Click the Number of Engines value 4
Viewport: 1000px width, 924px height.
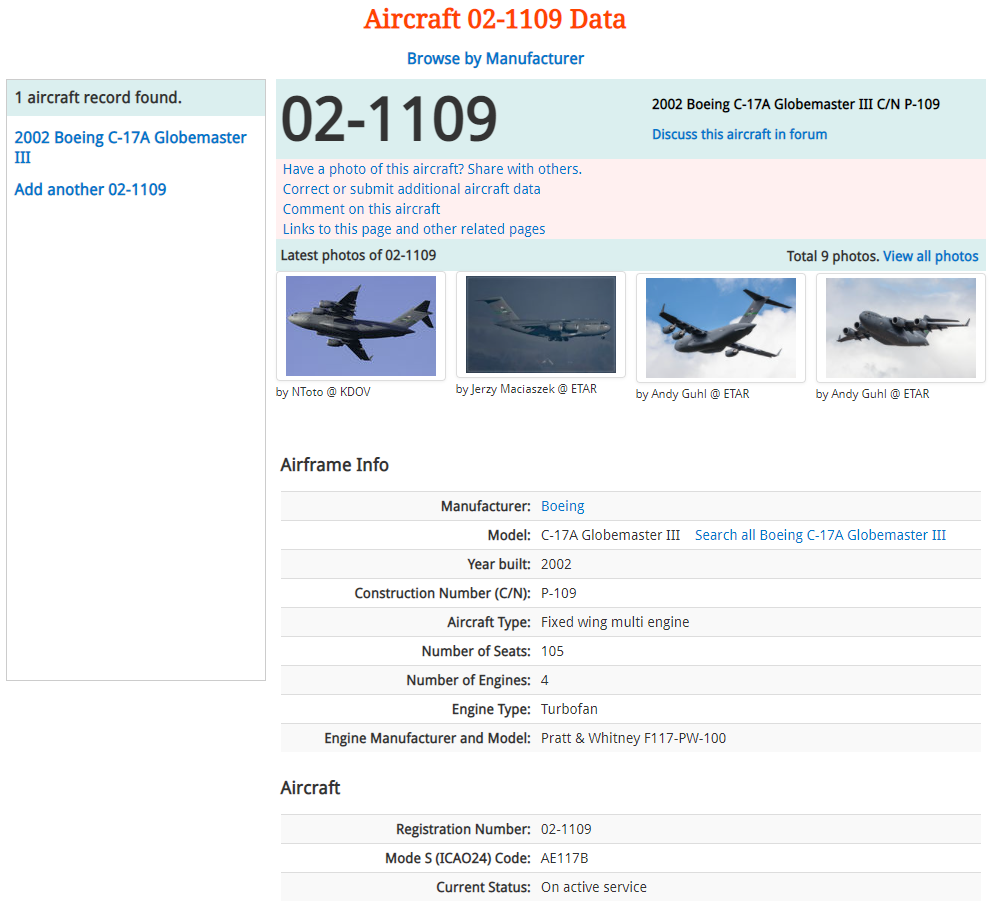[x=545, y=680]
